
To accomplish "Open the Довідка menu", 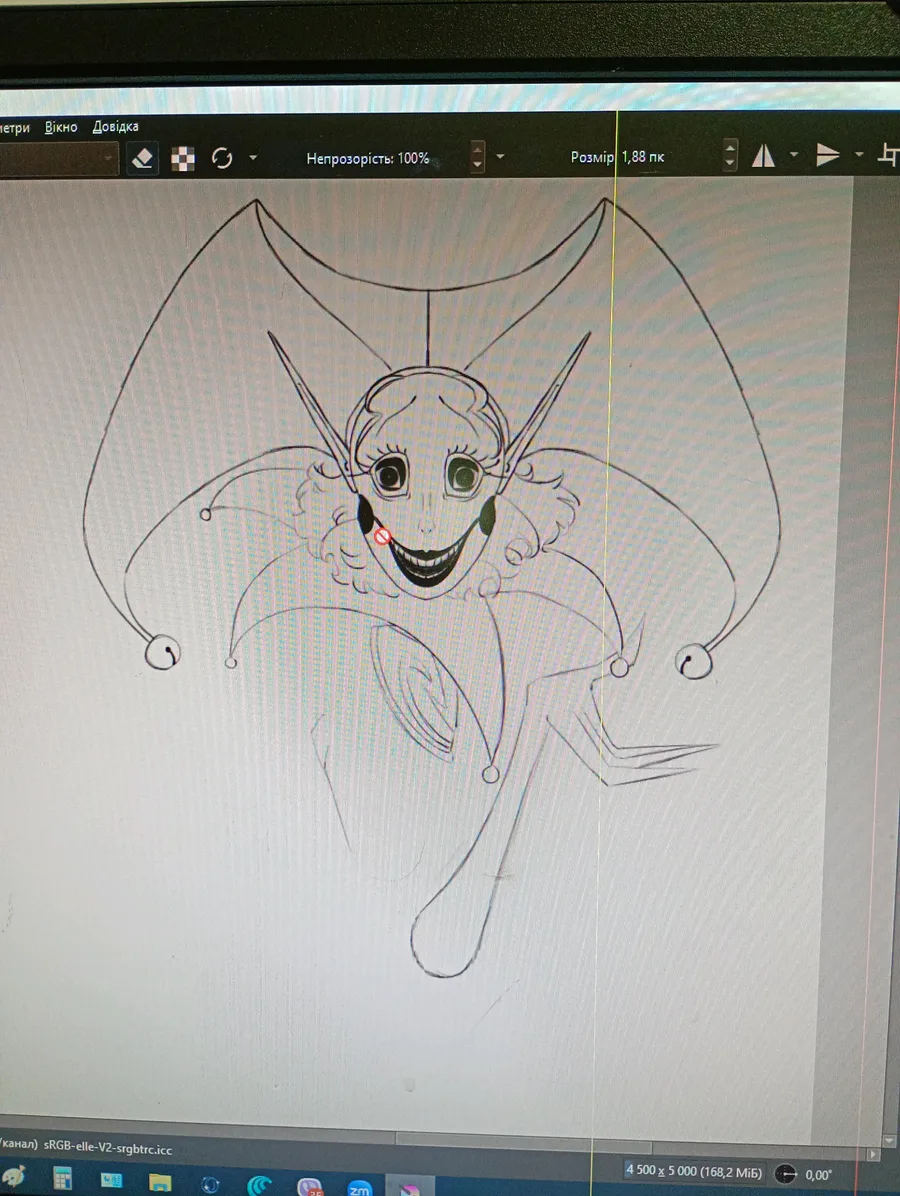I will point(115,126).
